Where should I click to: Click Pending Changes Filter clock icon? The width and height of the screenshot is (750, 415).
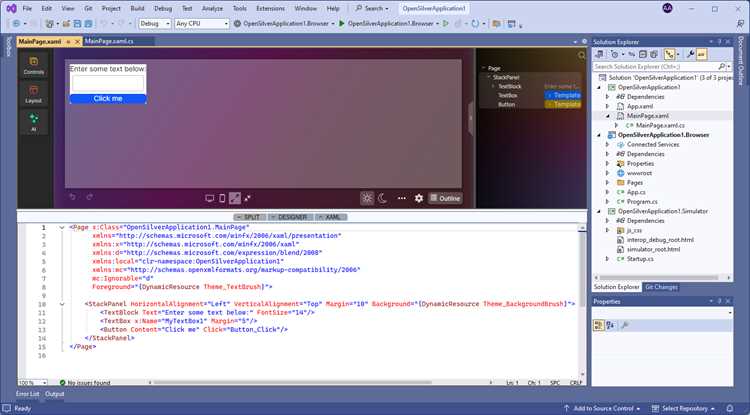615,55
